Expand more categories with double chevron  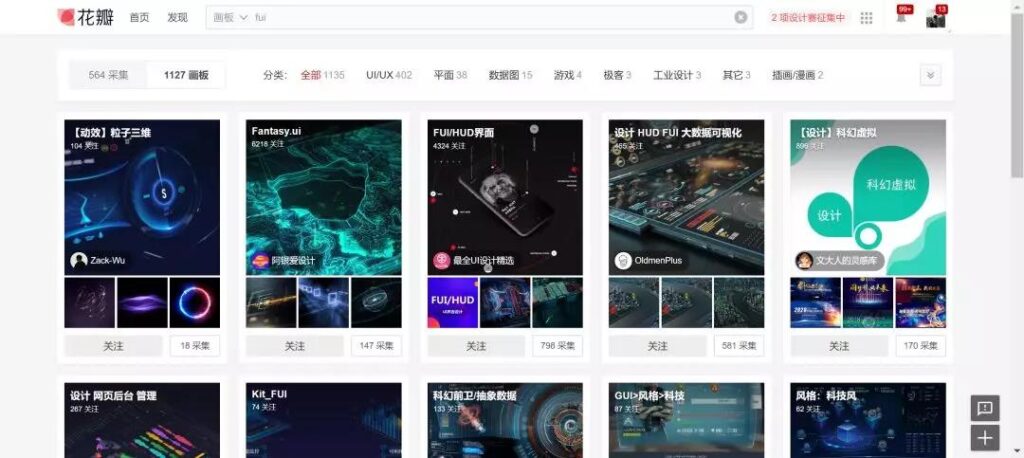(x=930, y=75)
